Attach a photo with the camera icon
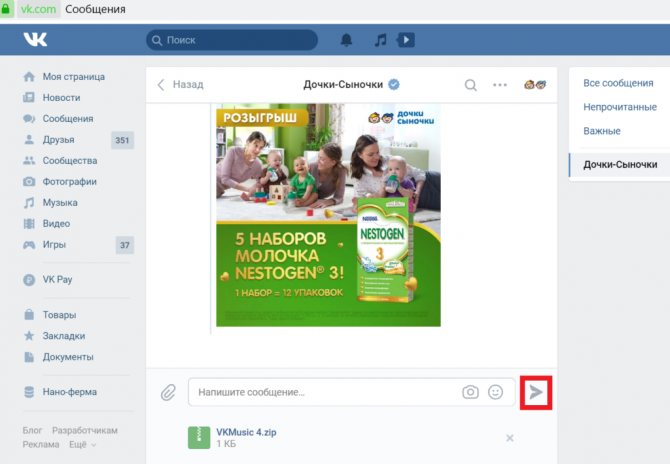The height and width of the screenshot is (464, 670). point(470,392)
